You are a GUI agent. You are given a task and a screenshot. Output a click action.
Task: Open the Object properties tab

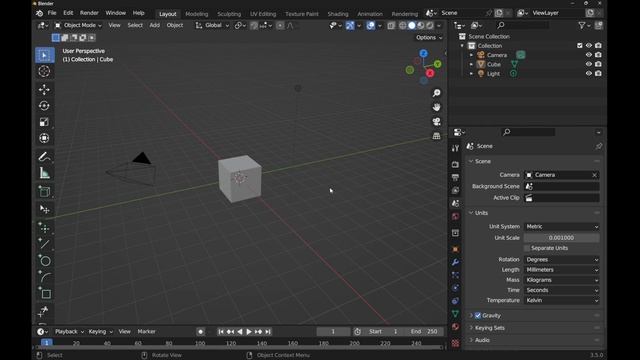click(456, 249)
